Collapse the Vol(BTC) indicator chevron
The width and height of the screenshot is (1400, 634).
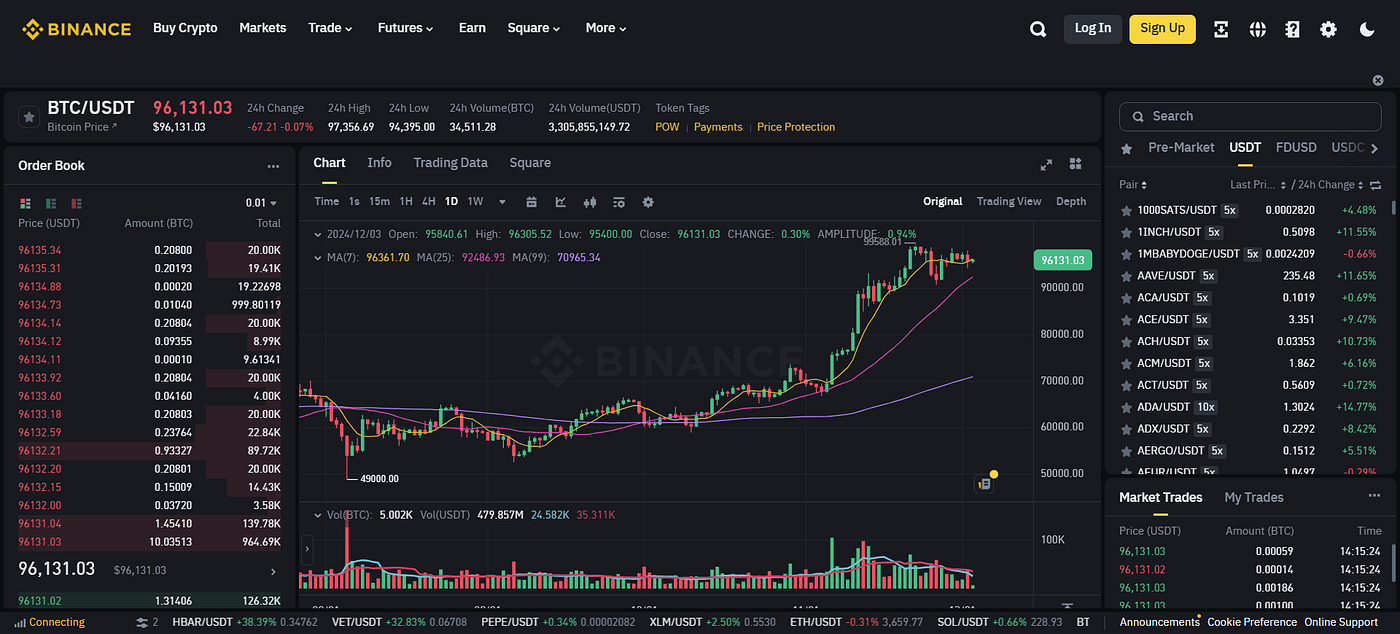[x=318, y=515]
